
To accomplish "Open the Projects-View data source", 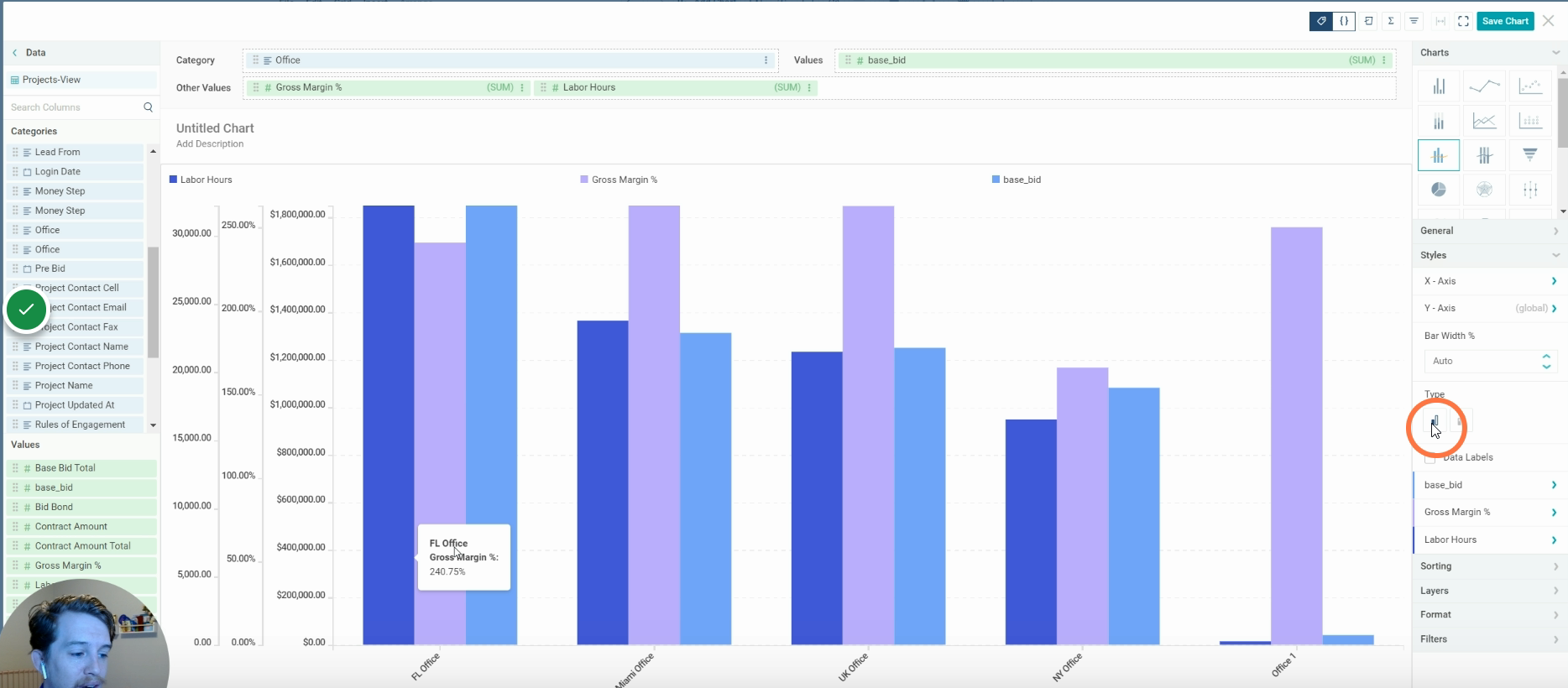I will coord(81,80).
